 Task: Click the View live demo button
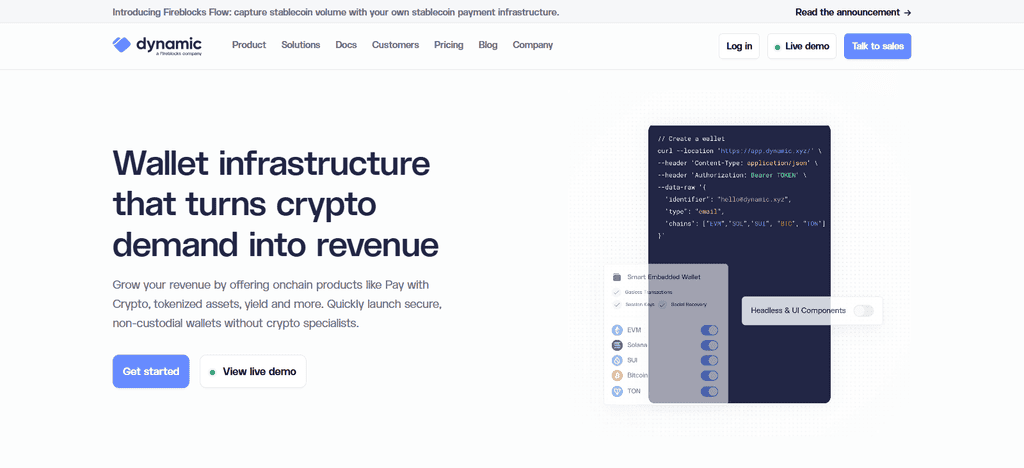point(253,371)
